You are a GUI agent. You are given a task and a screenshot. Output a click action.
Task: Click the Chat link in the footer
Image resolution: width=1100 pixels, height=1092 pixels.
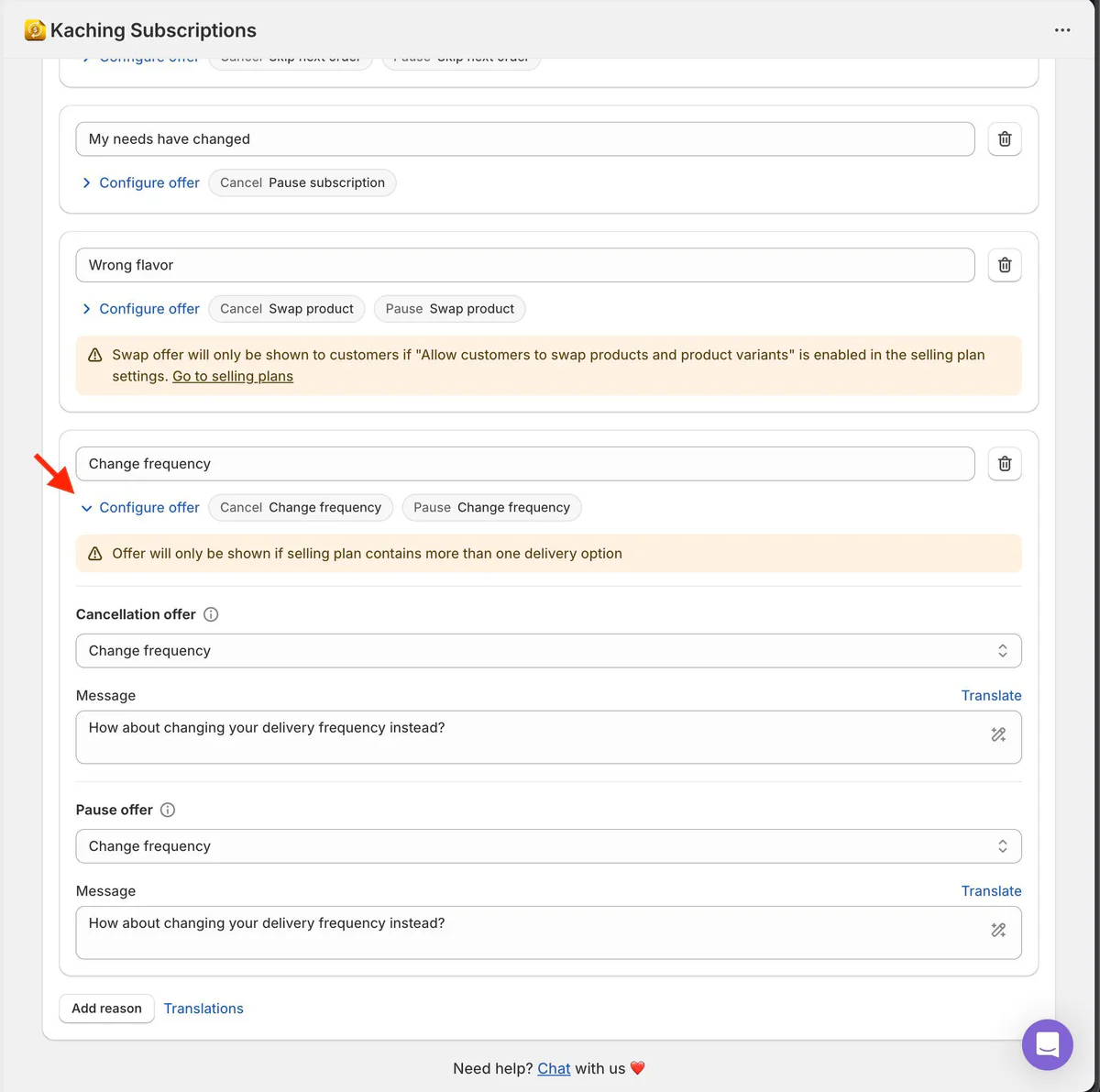(x=554, y=1068)
